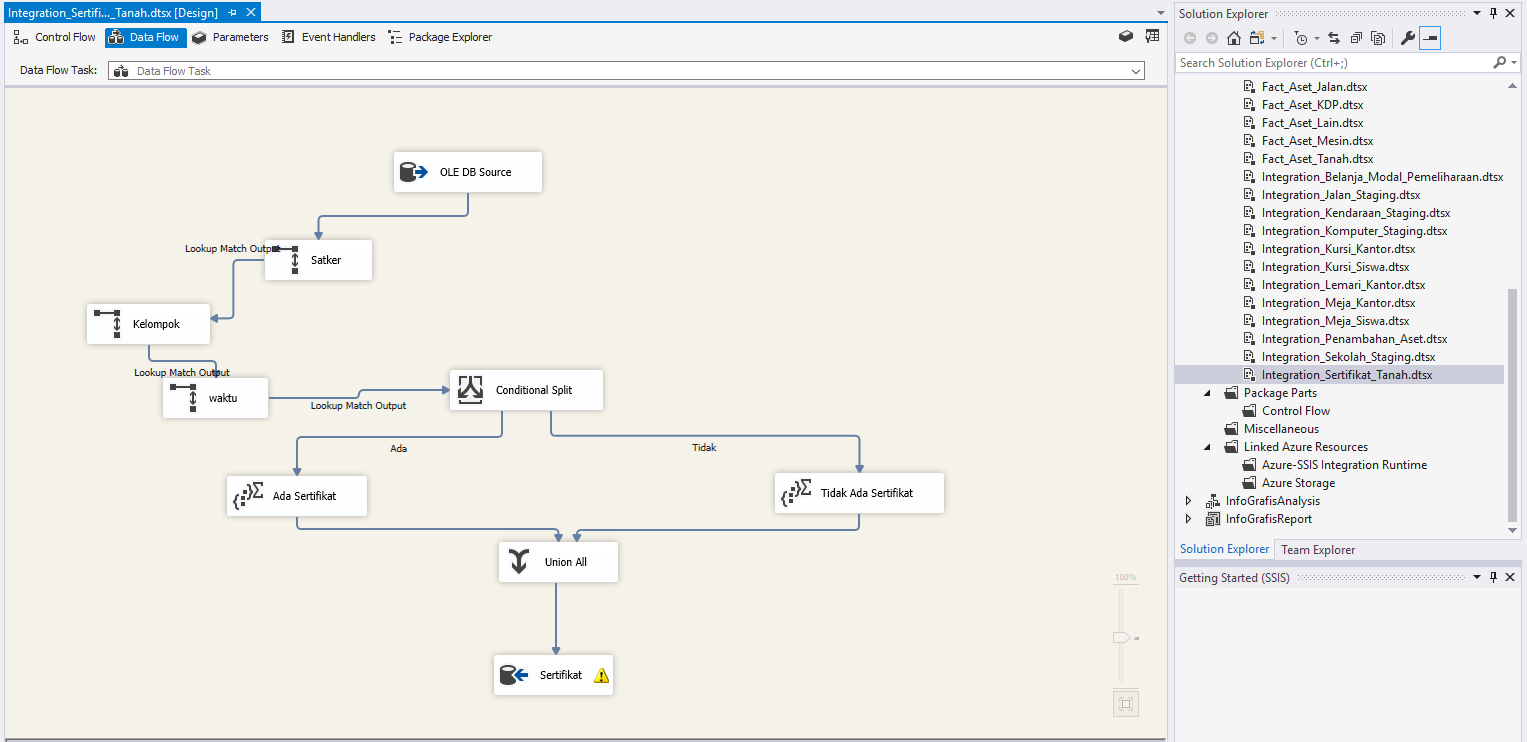Image resolution: width=1527 pixels, height=742 pixels.
Task: Expand the InfoGrafisReport project node
Action: tap(1188, 519)
